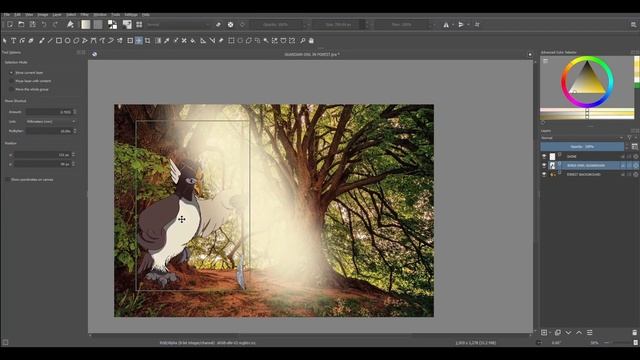Select the Assistant tool
The height and width of the screenshot is (360, 640).
(203, 41)
